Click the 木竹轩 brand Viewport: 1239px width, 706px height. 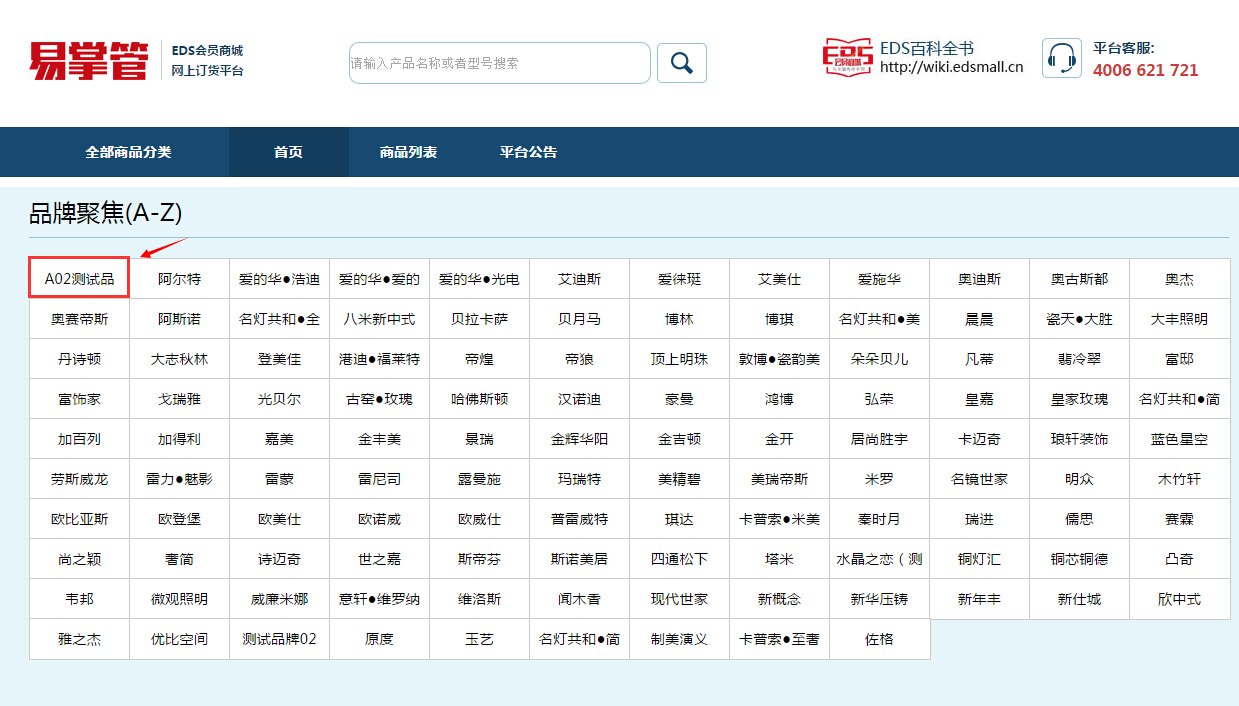click(1180, 479)
